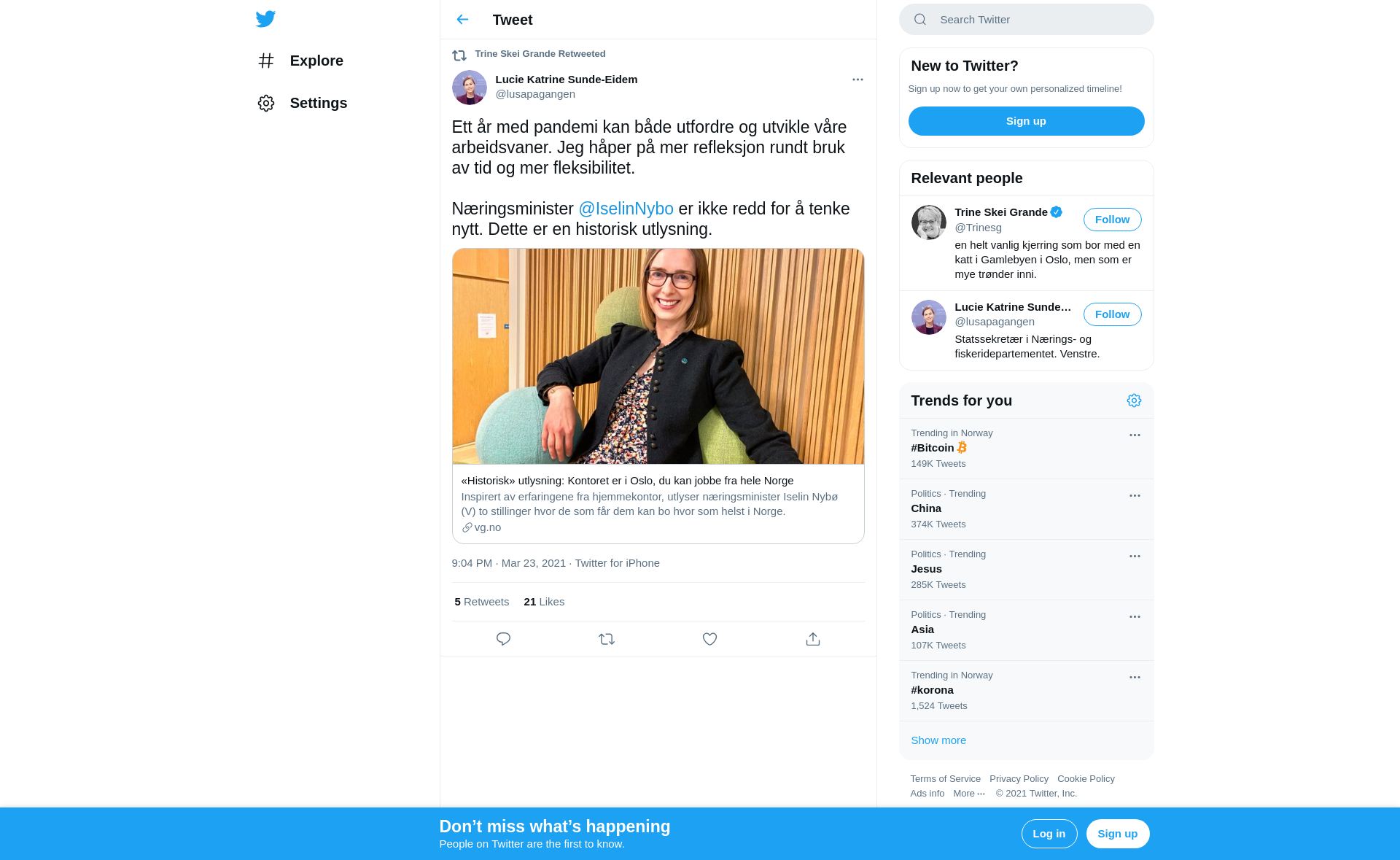Click the Settings menu label
Screen dimensions: 1400x860
click(319, 103)
